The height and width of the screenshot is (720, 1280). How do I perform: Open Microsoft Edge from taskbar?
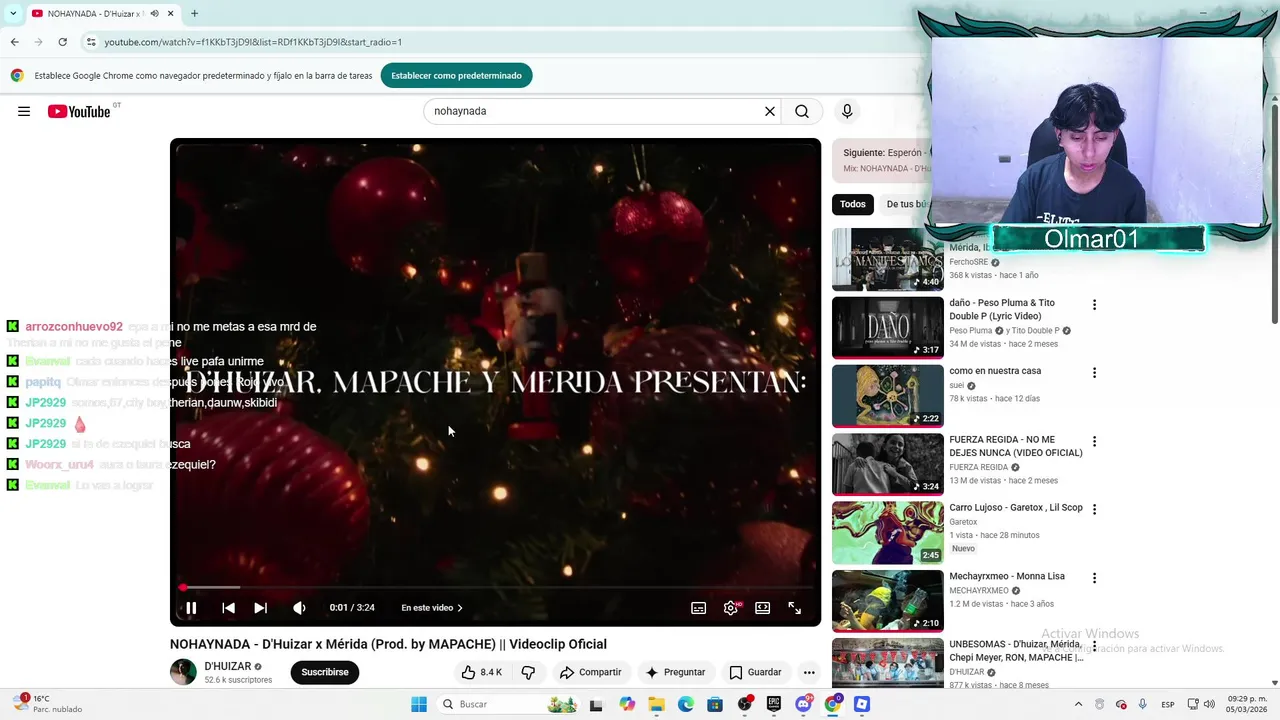coord(685,704)
